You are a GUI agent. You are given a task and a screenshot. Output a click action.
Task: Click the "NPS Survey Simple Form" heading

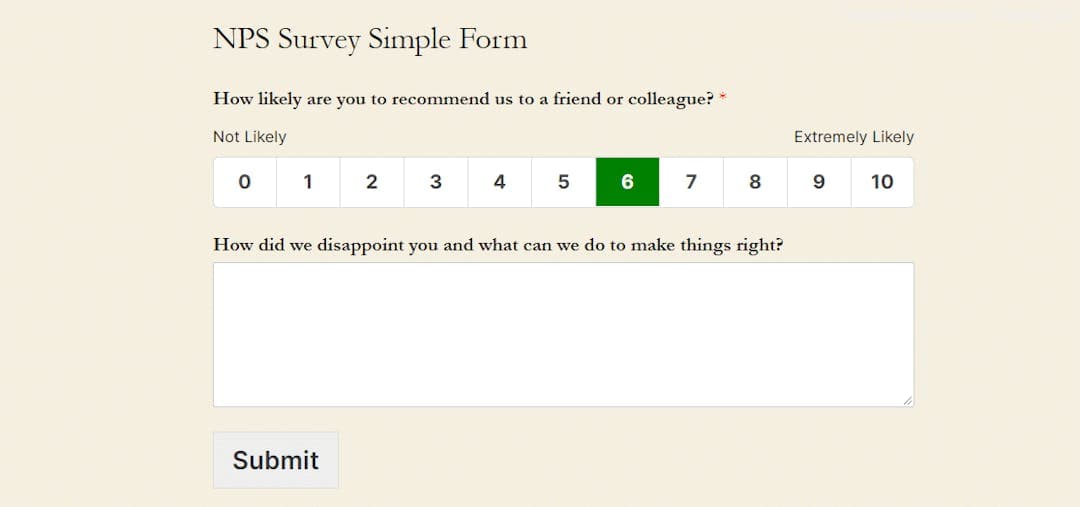tap(370, 40)
